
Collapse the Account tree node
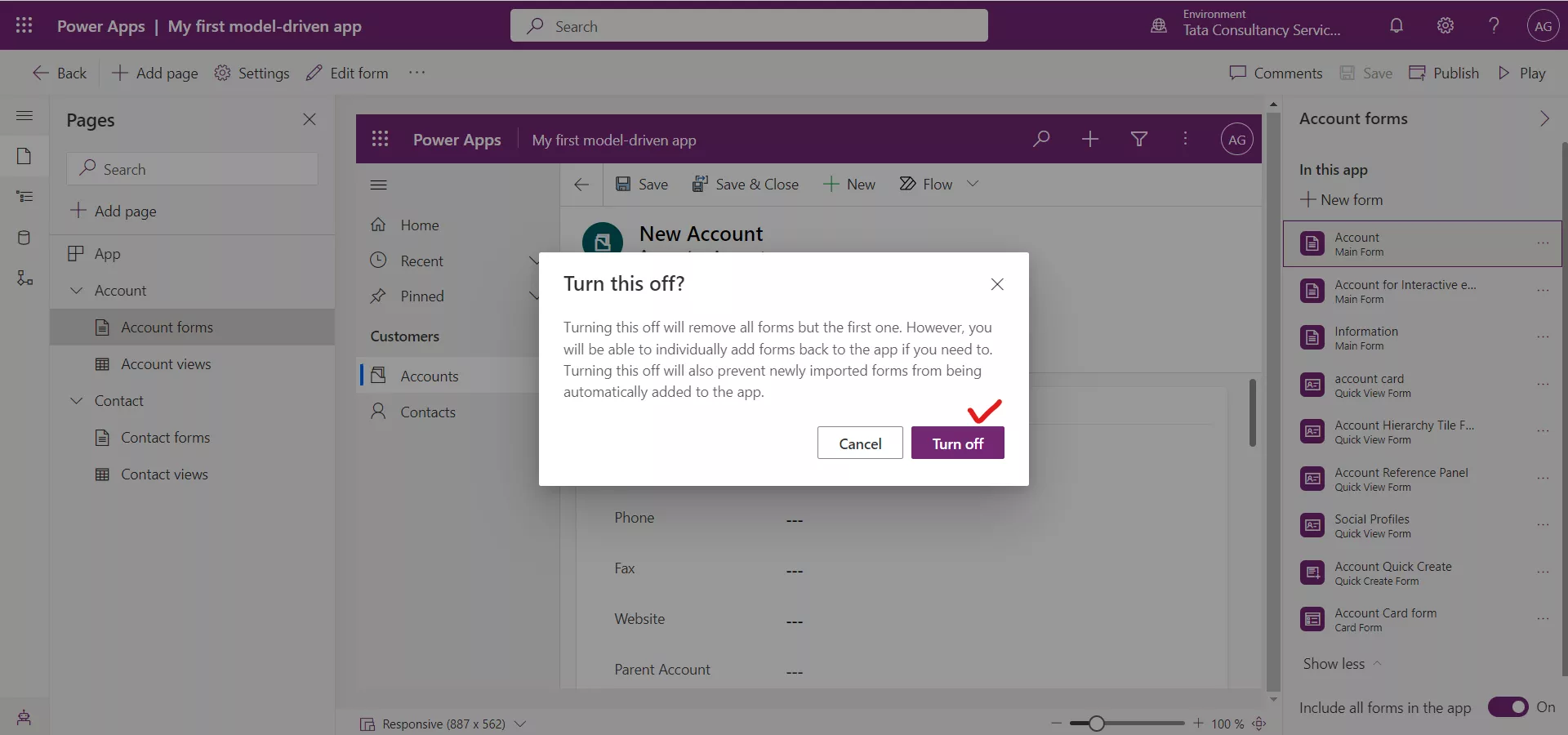coord(77,291)
